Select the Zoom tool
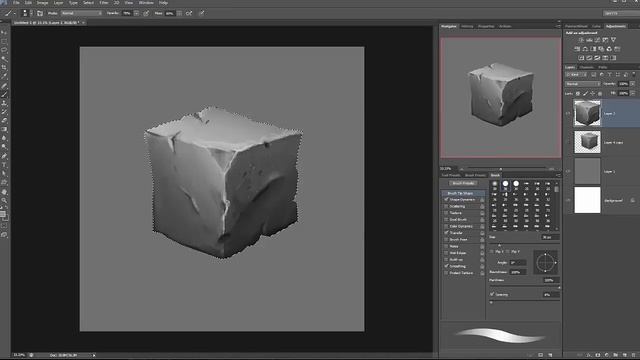 click(4, 200)
